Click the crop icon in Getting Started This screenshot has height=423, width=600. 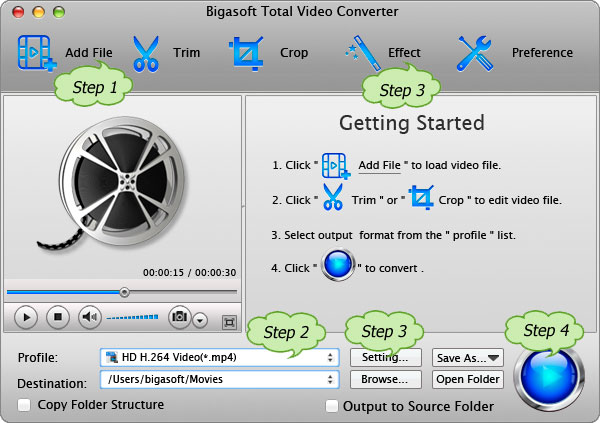point(421,197)
